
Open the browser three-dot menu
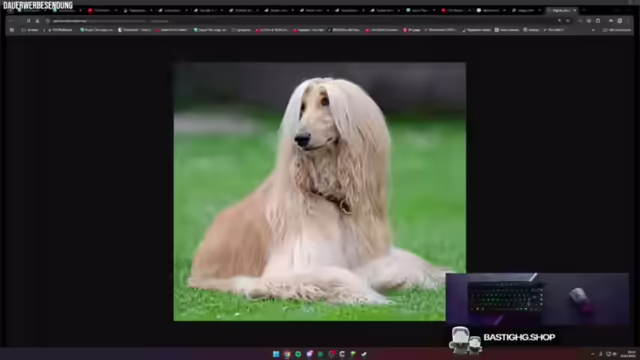click(629, 21)
